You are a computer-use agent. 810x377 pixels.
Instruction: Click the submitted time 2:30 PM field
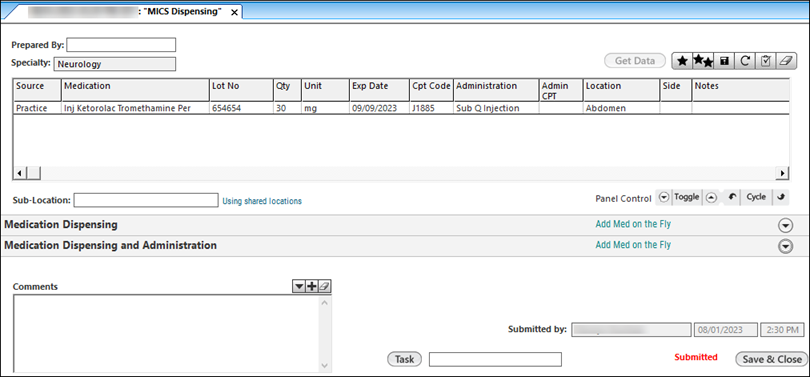click(783, 329)
